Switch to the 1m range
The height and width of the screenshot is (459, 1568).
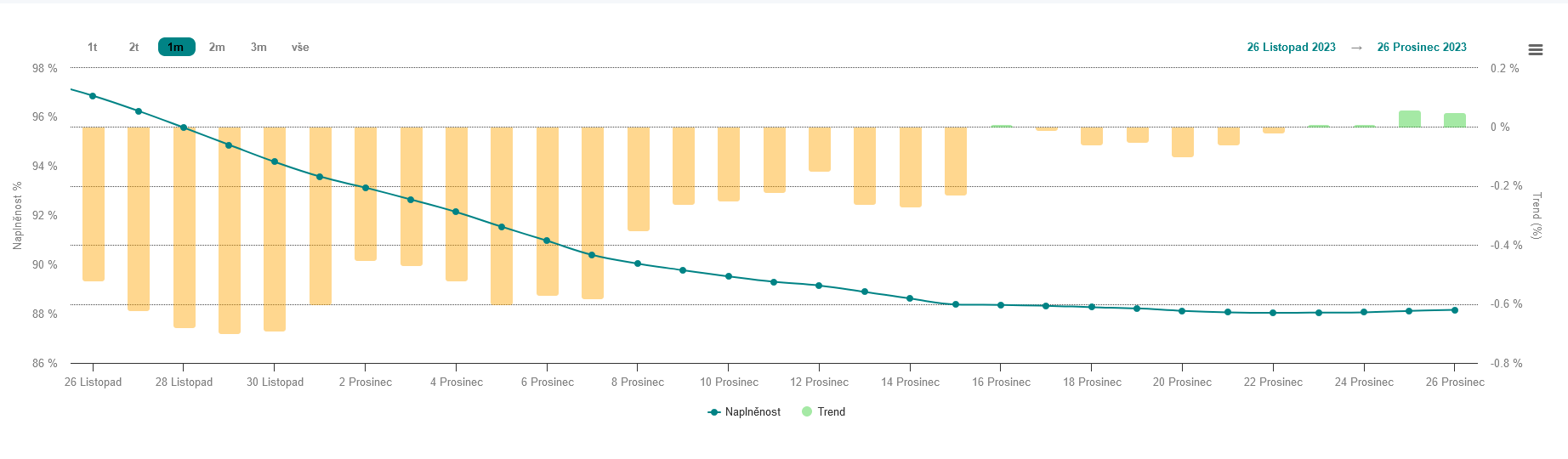[x=176, y=48]
